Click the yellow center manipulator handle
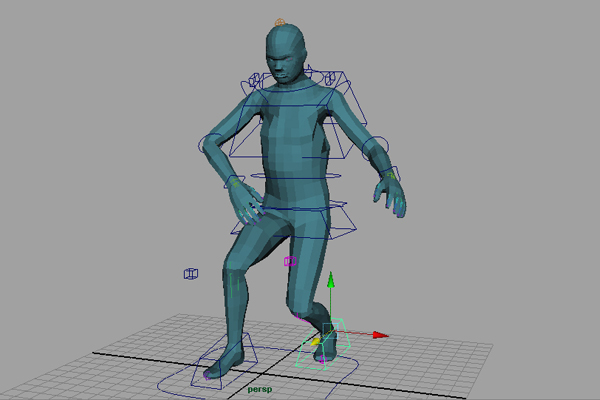 pos(316,342)
